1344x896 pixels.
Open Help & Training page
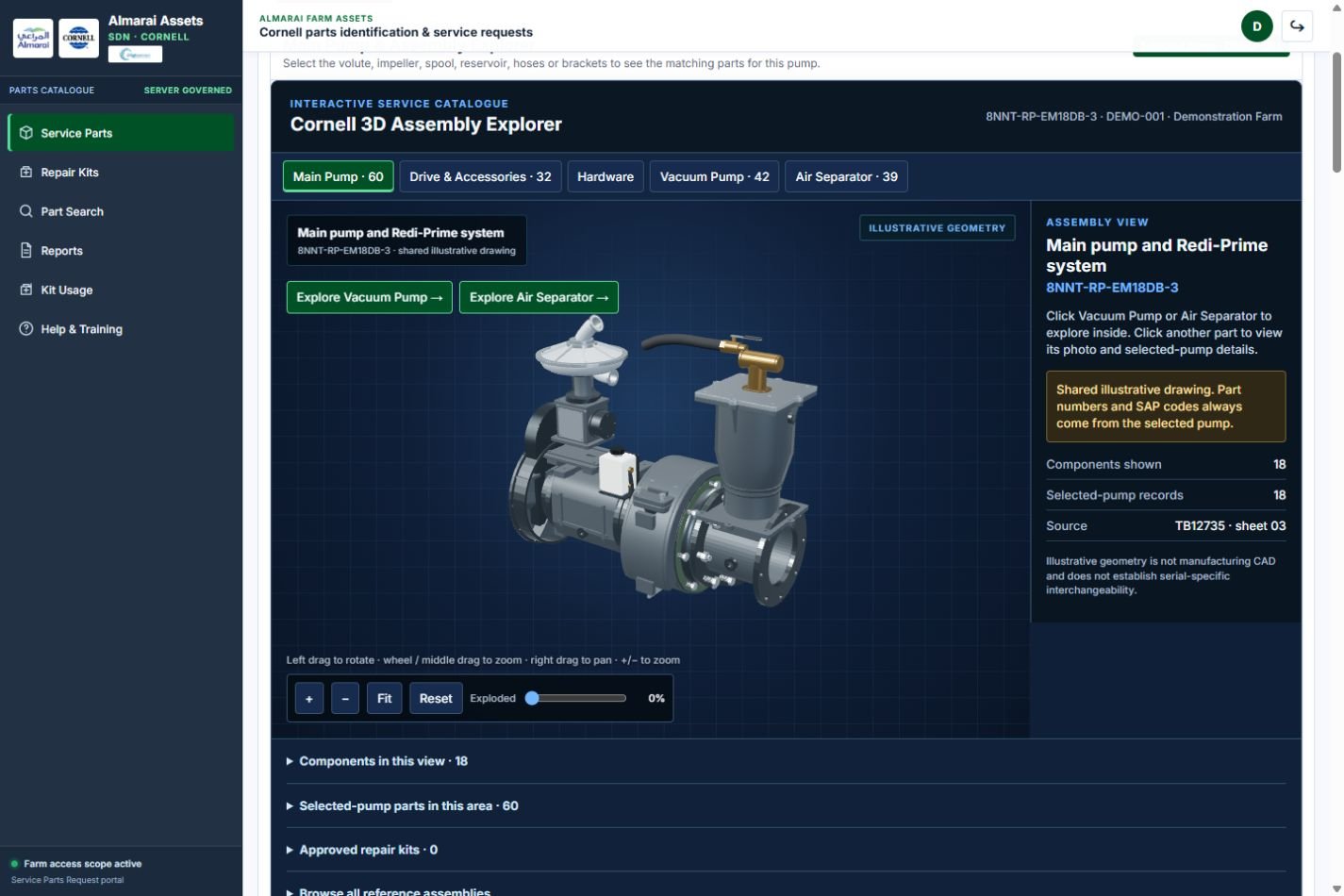(121, 329)
